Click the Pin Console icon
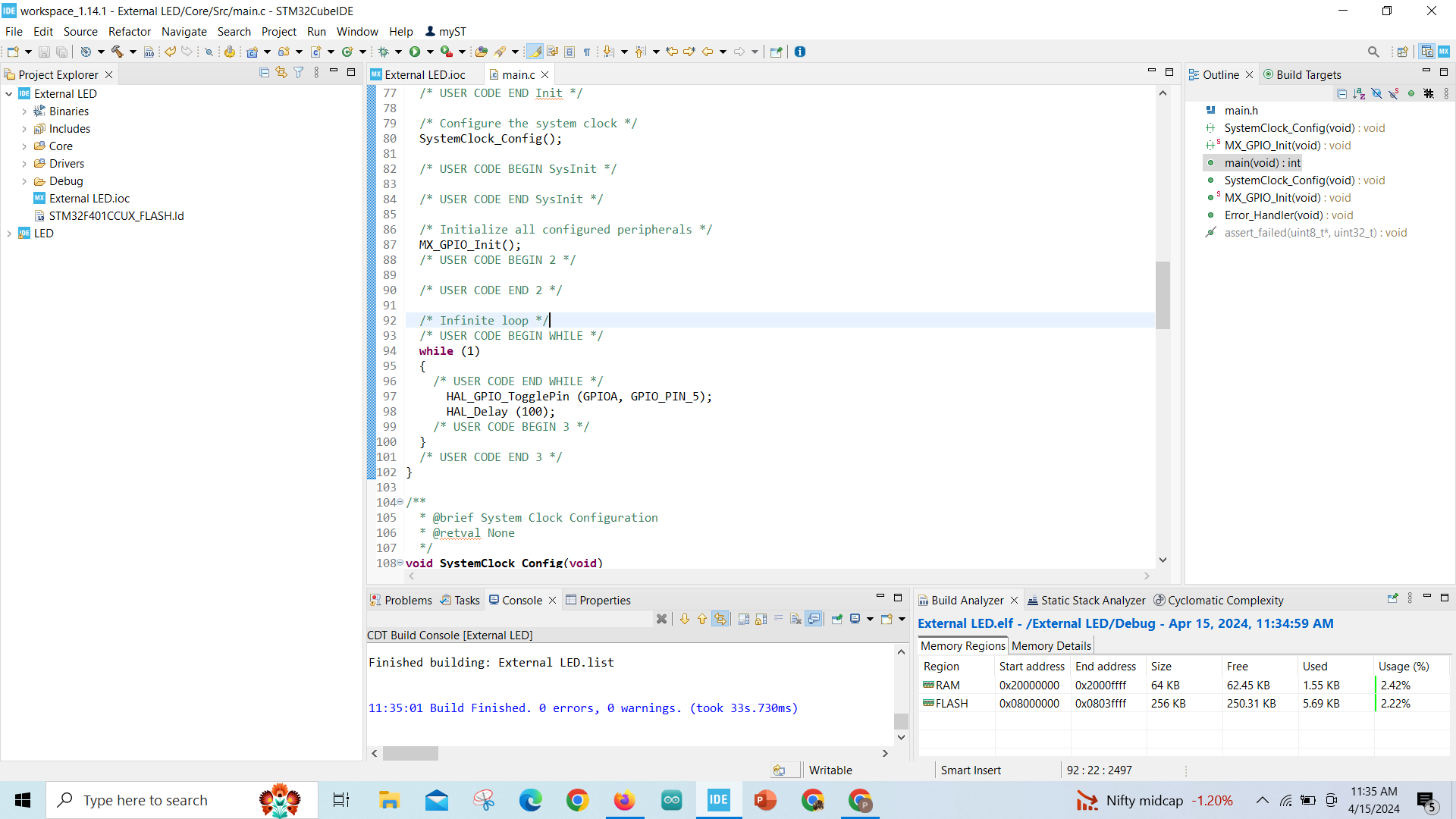This screenshot has width=1456, height=819. (x=837, y=619)
